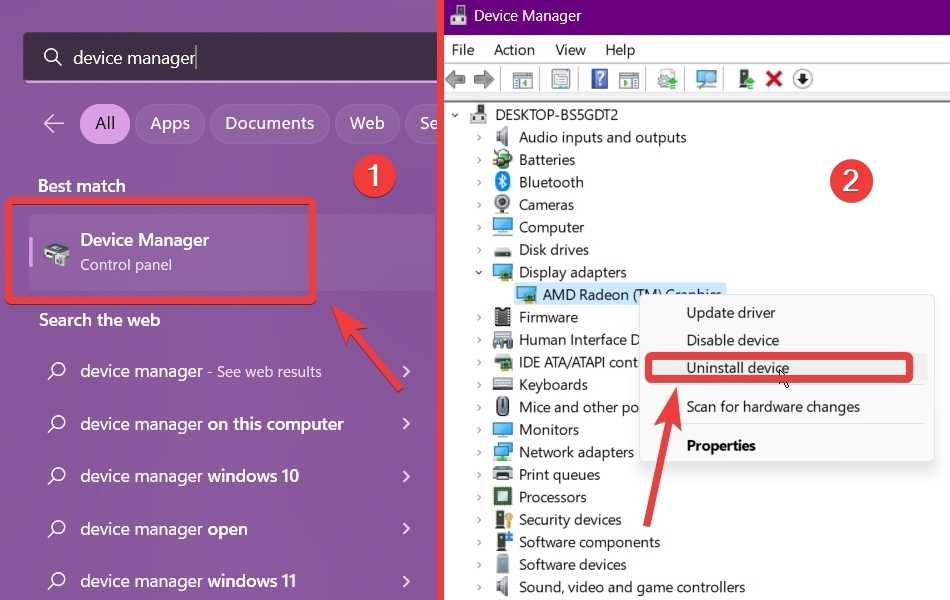Open the Help menu

coord(620,50)
